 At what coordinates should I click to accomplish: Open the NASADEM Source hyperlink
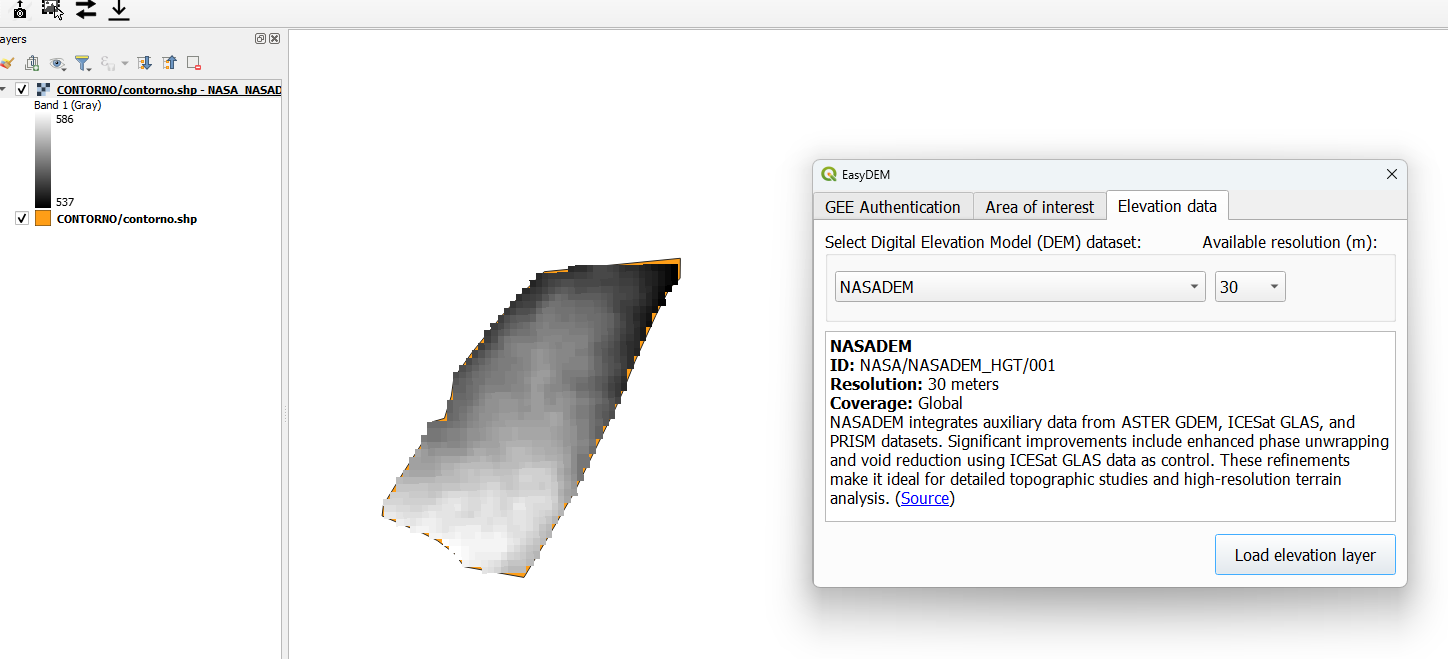(x=923, y=498)
